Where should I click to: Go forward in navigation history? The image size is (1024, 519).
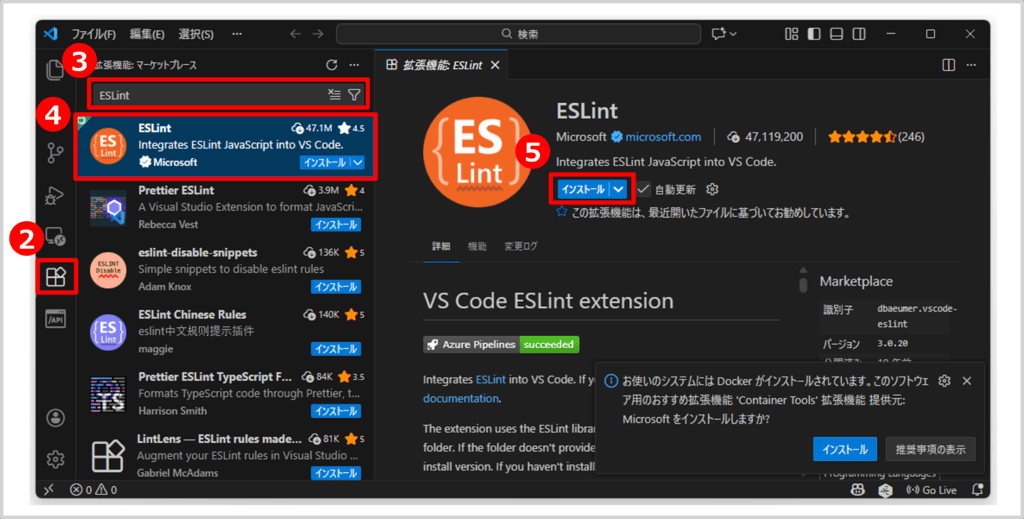coord(317,34)
